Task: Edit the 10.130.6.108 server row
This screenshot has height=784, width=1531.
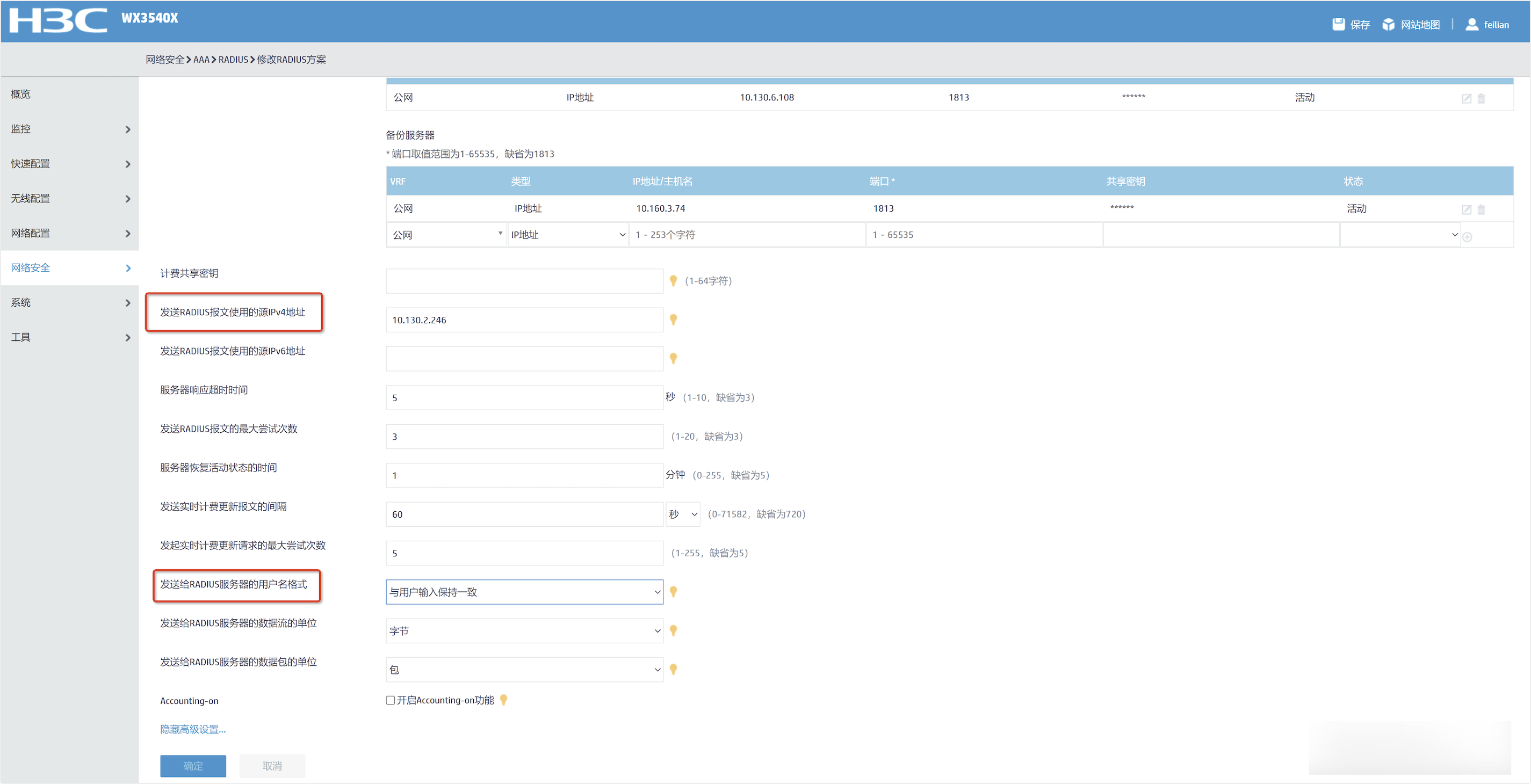Action: (1466, 98)
